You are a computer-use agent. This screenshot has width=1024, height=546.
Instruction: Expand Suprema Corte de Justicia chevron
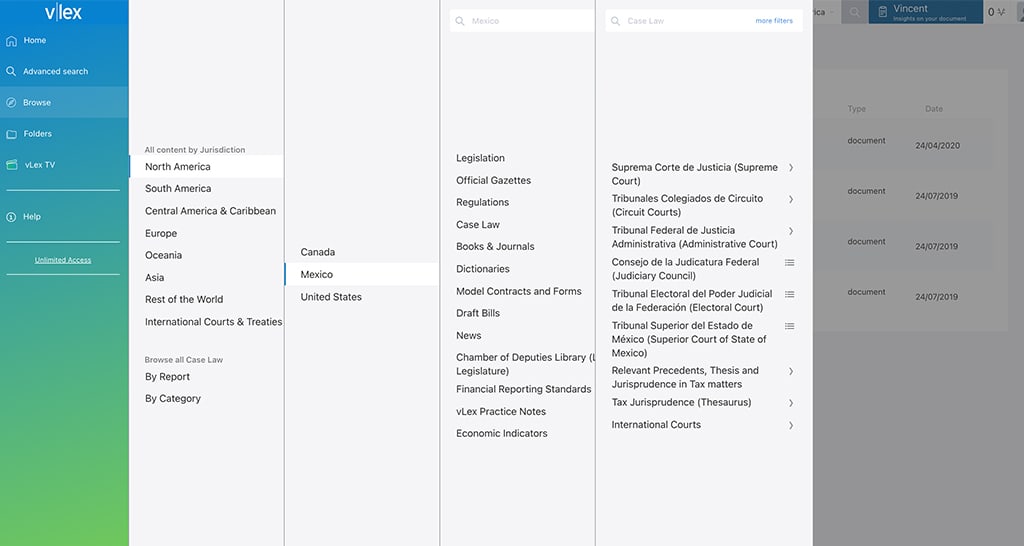coord(791,168)
